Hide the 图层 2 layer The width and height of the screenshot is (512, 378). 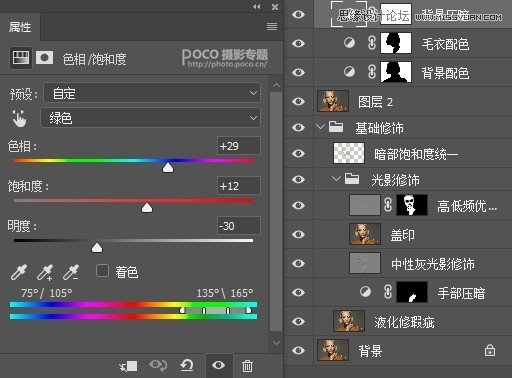point(298,101)
